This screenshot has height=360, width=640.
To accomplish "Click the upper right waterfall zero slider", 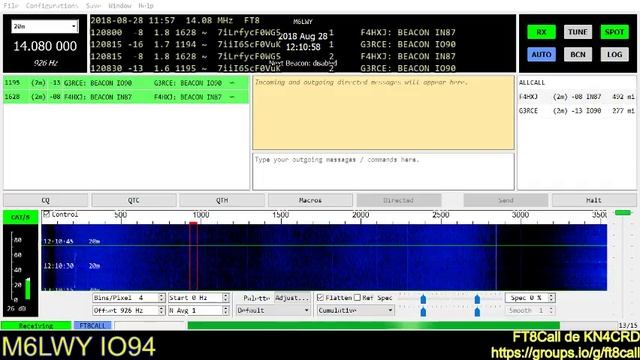I will [x=477, y=299].
